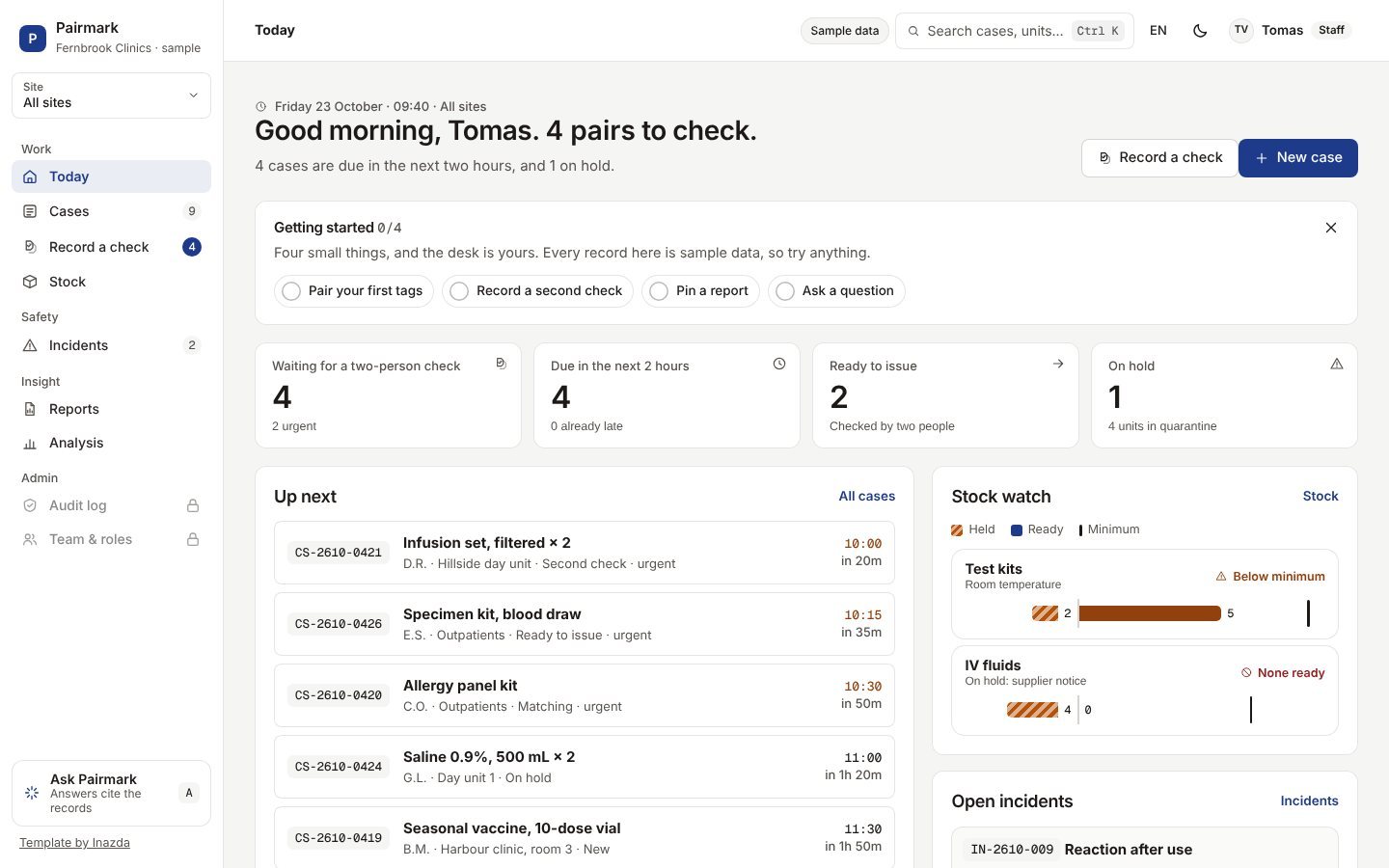Open the Today page in sidebar
This screenshot has width=1389, height=868.
(111, 176)
